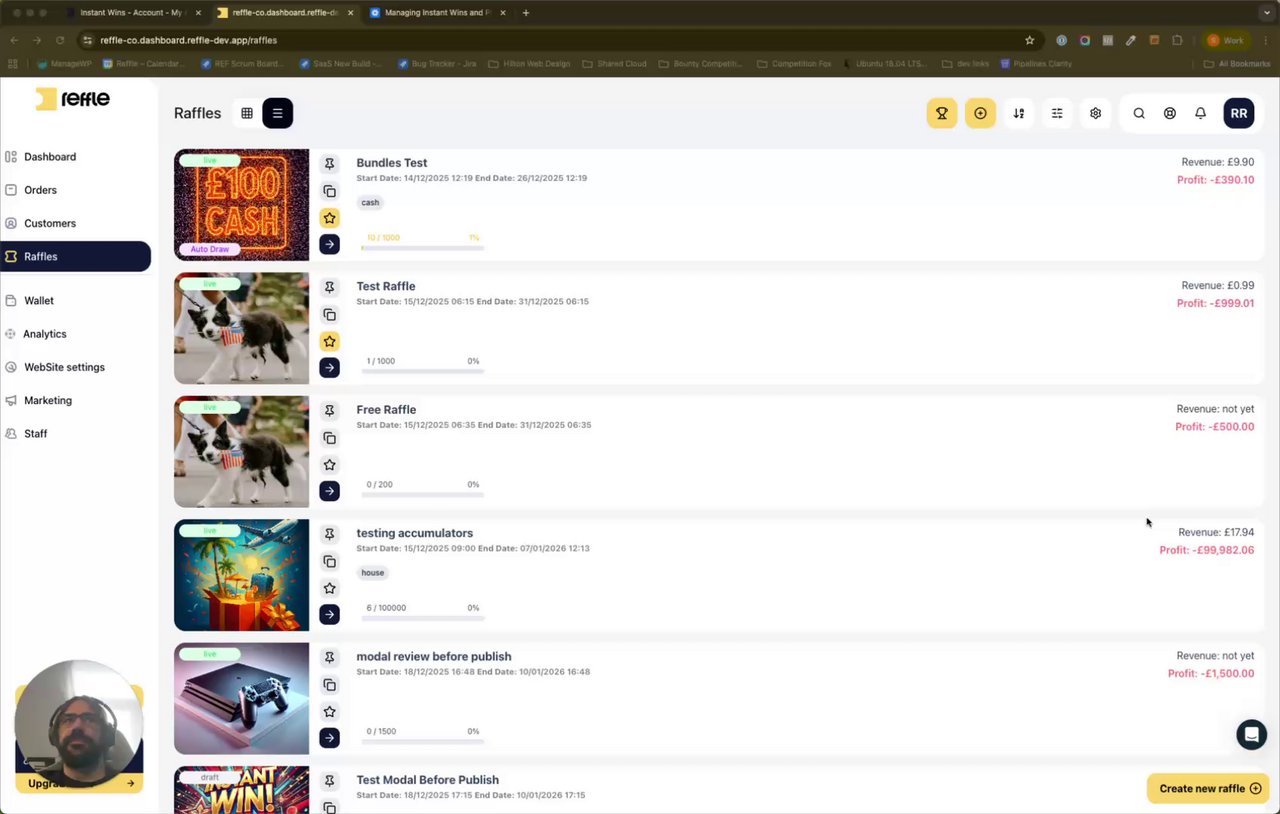Screen dimensions: 1280x814
Task: Open the A-Z sort options
Action: [x=1019, y=113]
